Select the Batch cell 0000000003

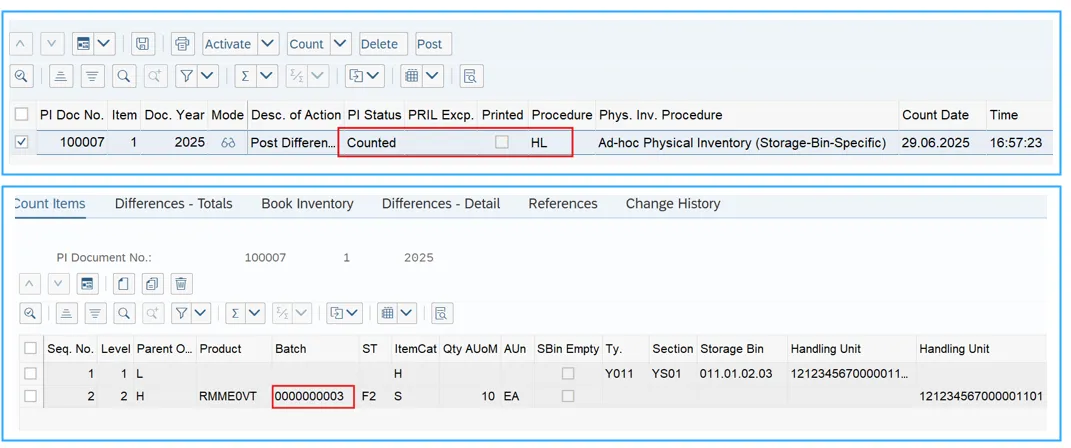coord(312,396)
